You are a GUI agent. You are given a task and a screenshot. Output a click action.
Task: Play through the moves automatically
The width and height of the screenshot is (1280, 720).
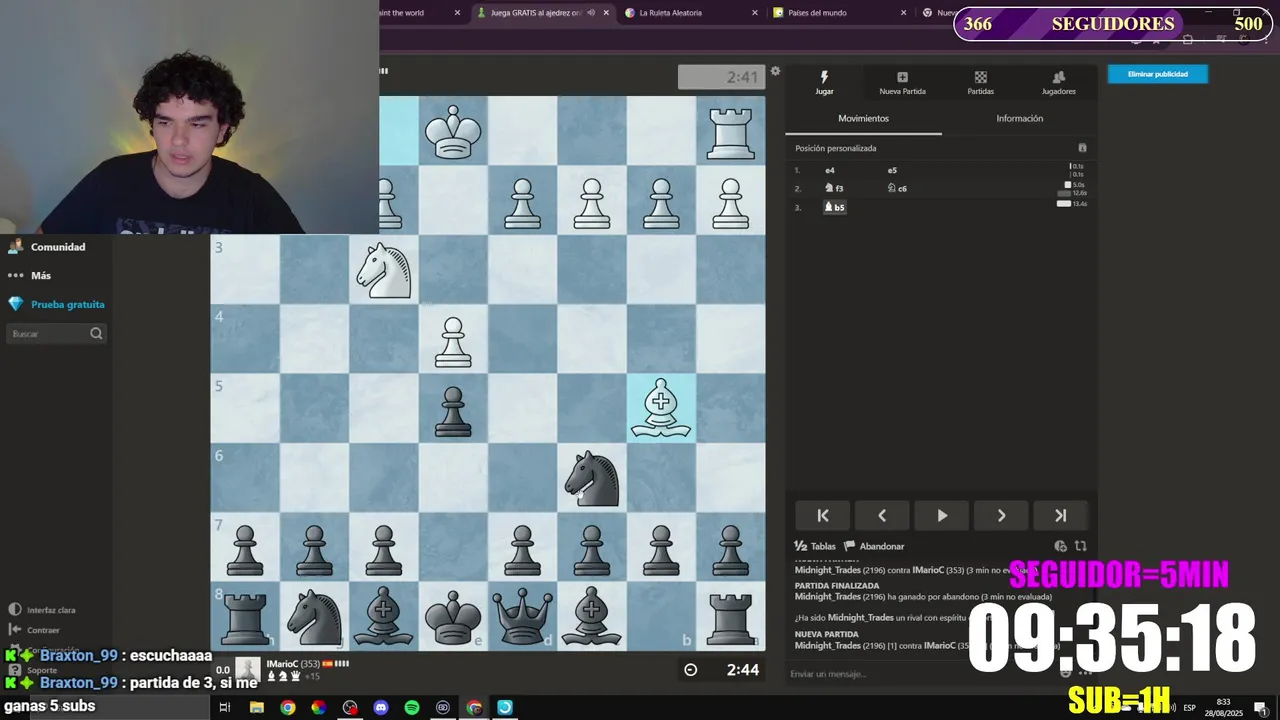pyautogui.click(x=942, y=515)
